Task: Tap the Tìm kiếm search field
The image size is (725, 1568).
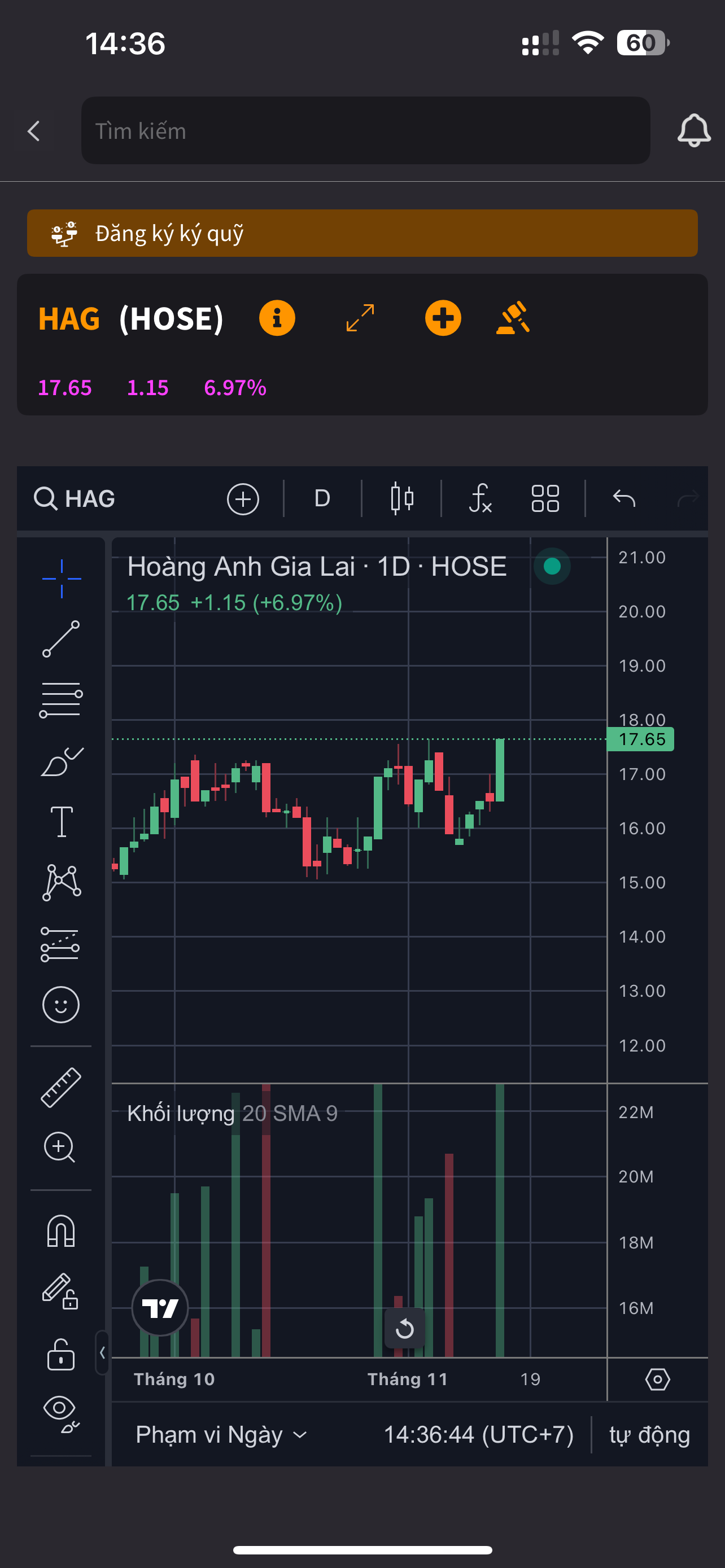Action: (x=365, y=130)
